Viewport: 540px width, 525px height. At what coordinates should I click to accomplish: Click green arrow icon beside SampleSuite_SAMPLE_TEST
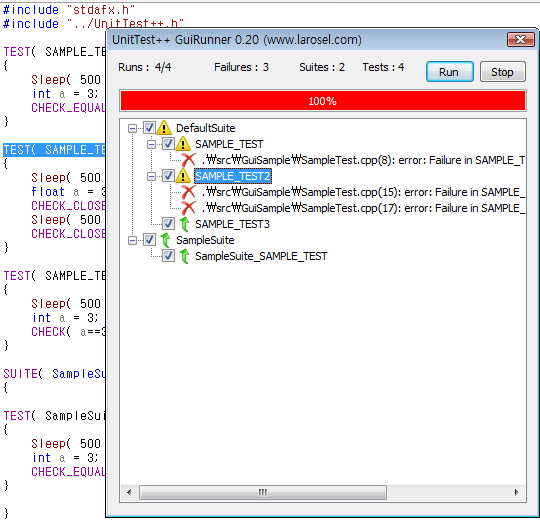click(184, 256)
